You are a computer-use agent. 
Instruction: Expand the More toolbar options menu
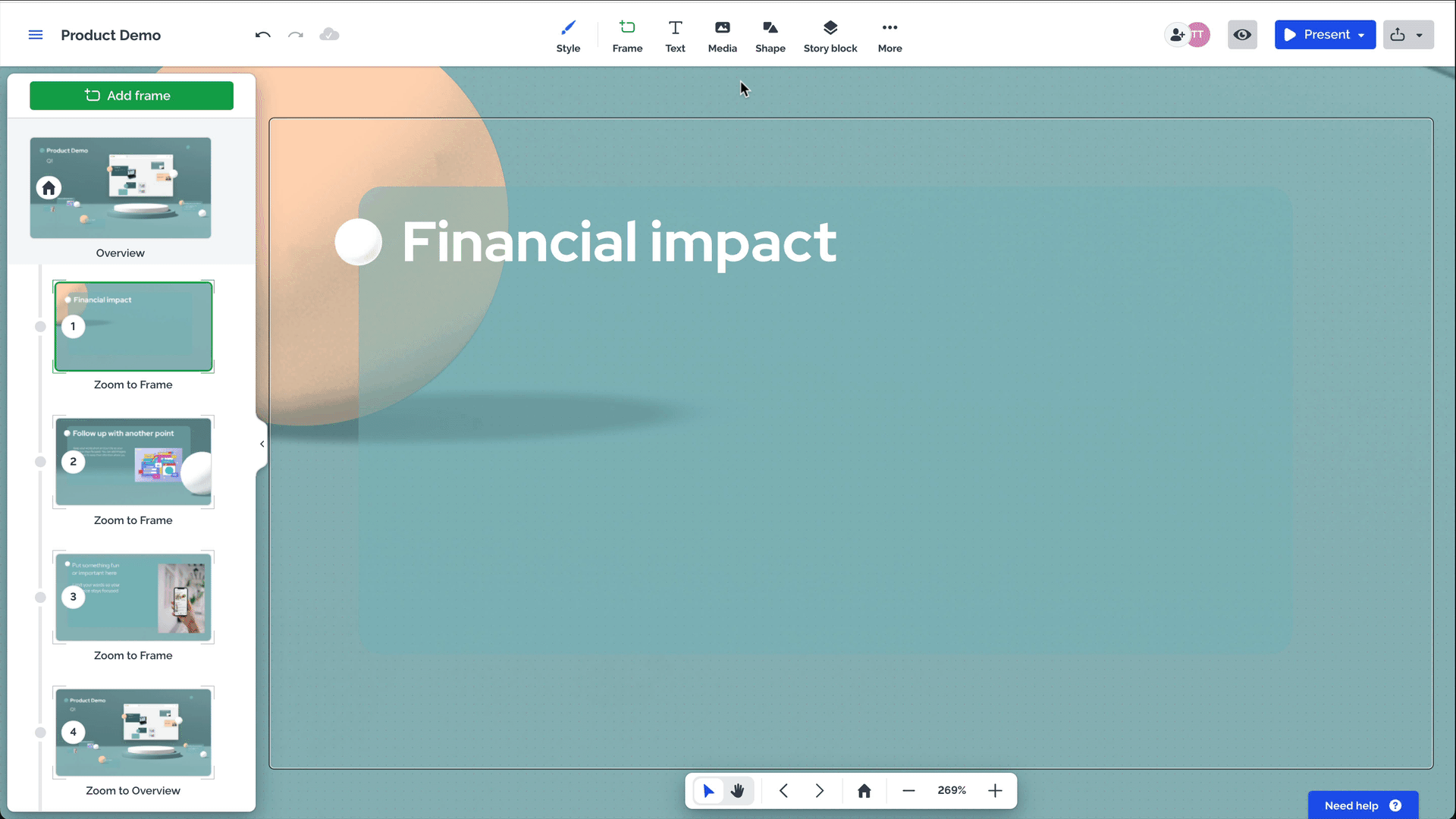pos(890,35)
